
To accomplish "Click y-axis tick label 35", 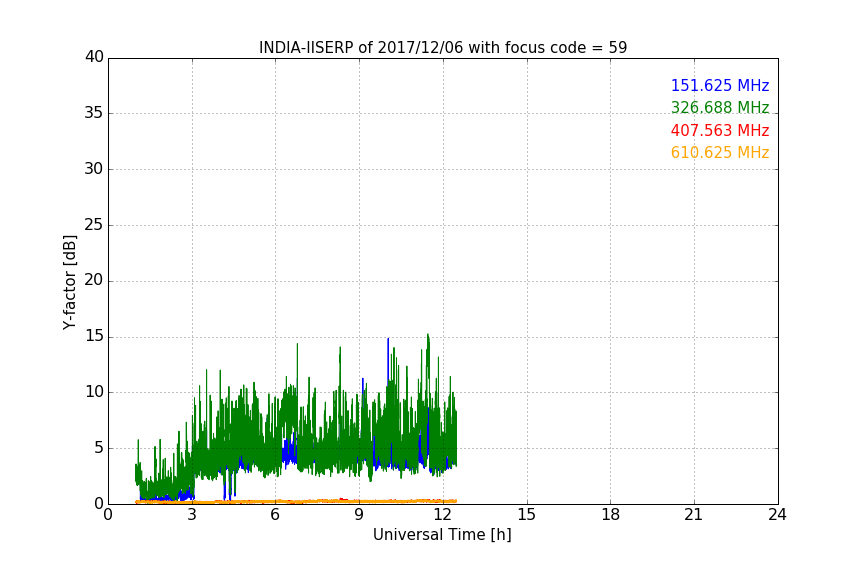I will [x=94, y=113].
